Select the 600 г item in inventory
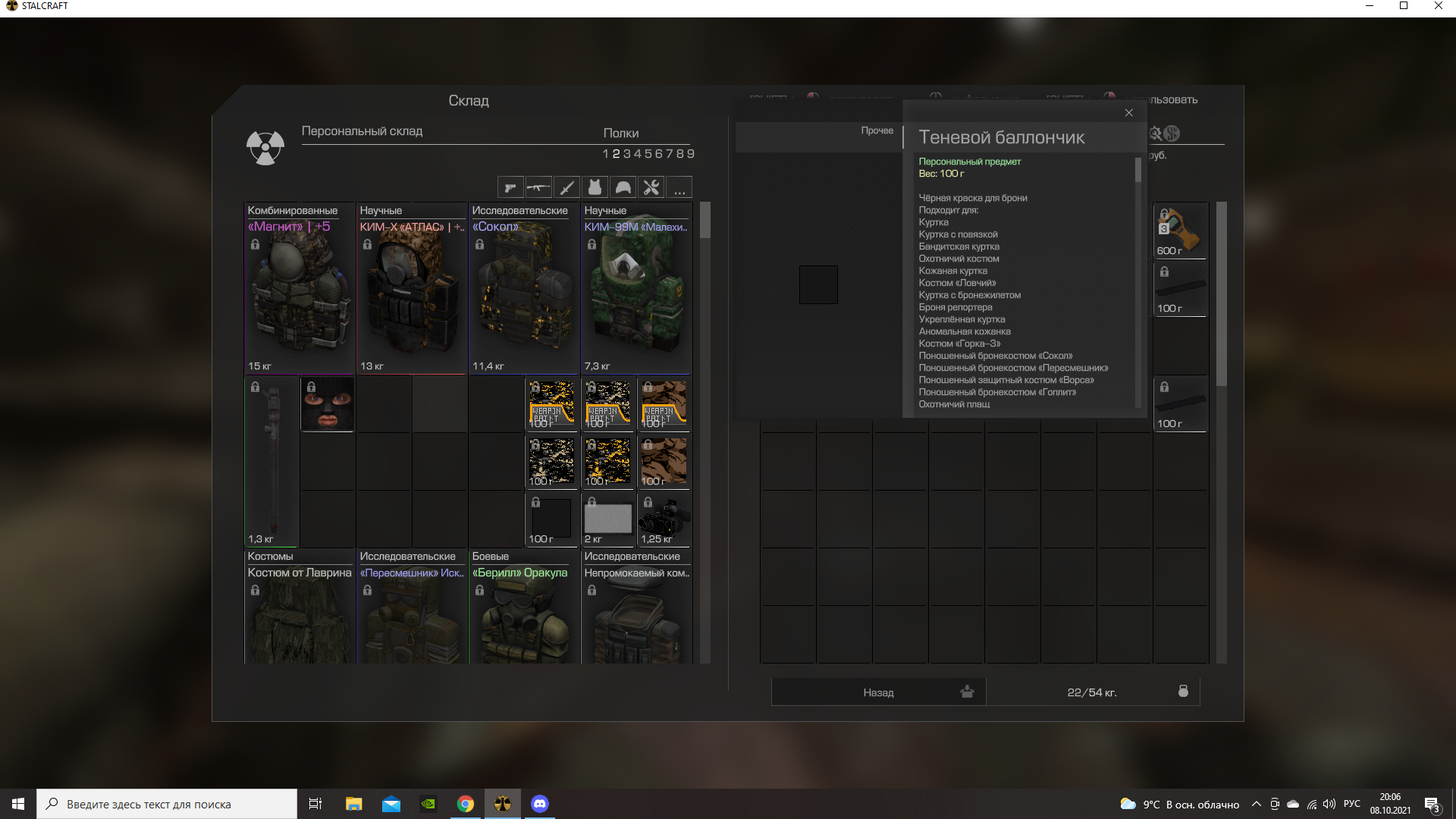Screen dimensions: 1456x819 click(x=1181, y=231)
